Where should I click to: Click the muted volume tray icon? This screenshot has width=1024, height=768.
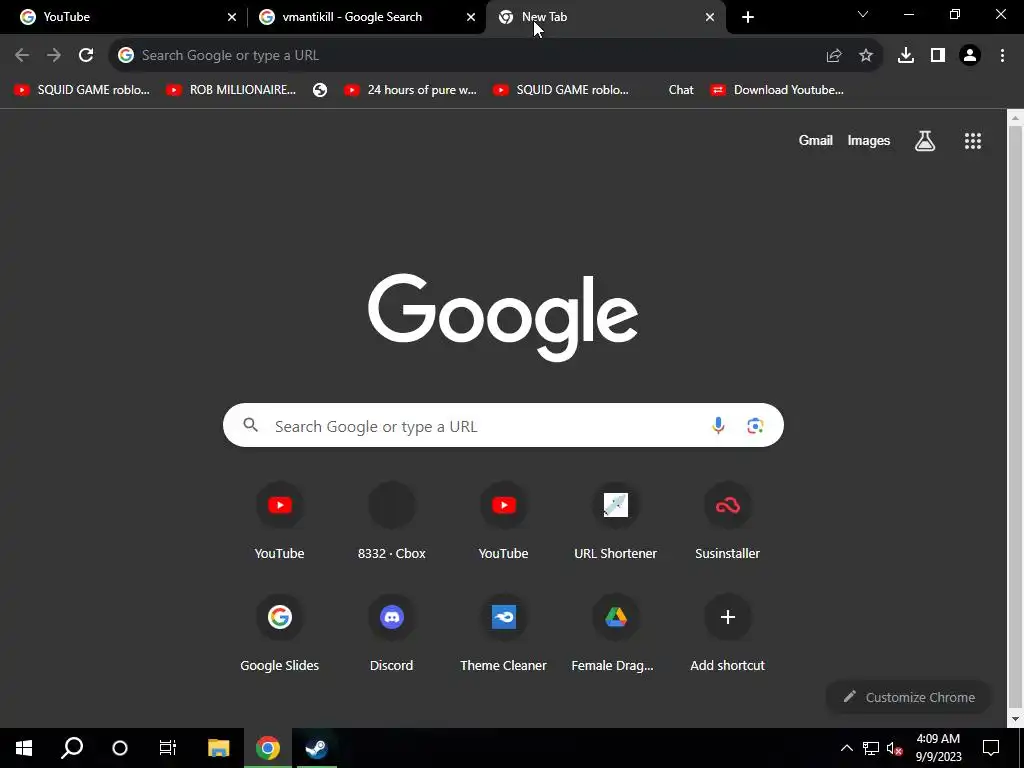pyautogui.click(x=894, y=748)
